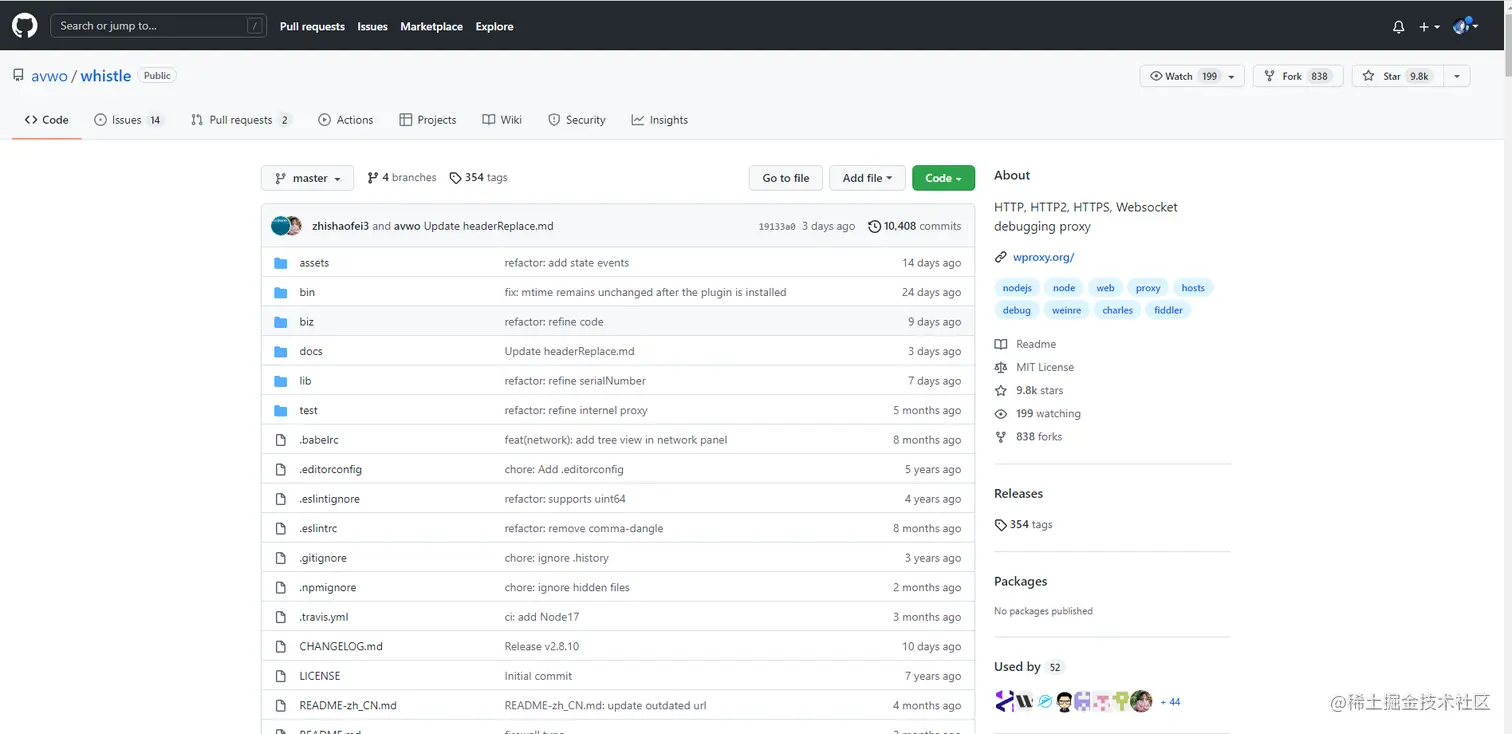Open the docs folder
The image size is (1512, 734).
click(311, 351)
